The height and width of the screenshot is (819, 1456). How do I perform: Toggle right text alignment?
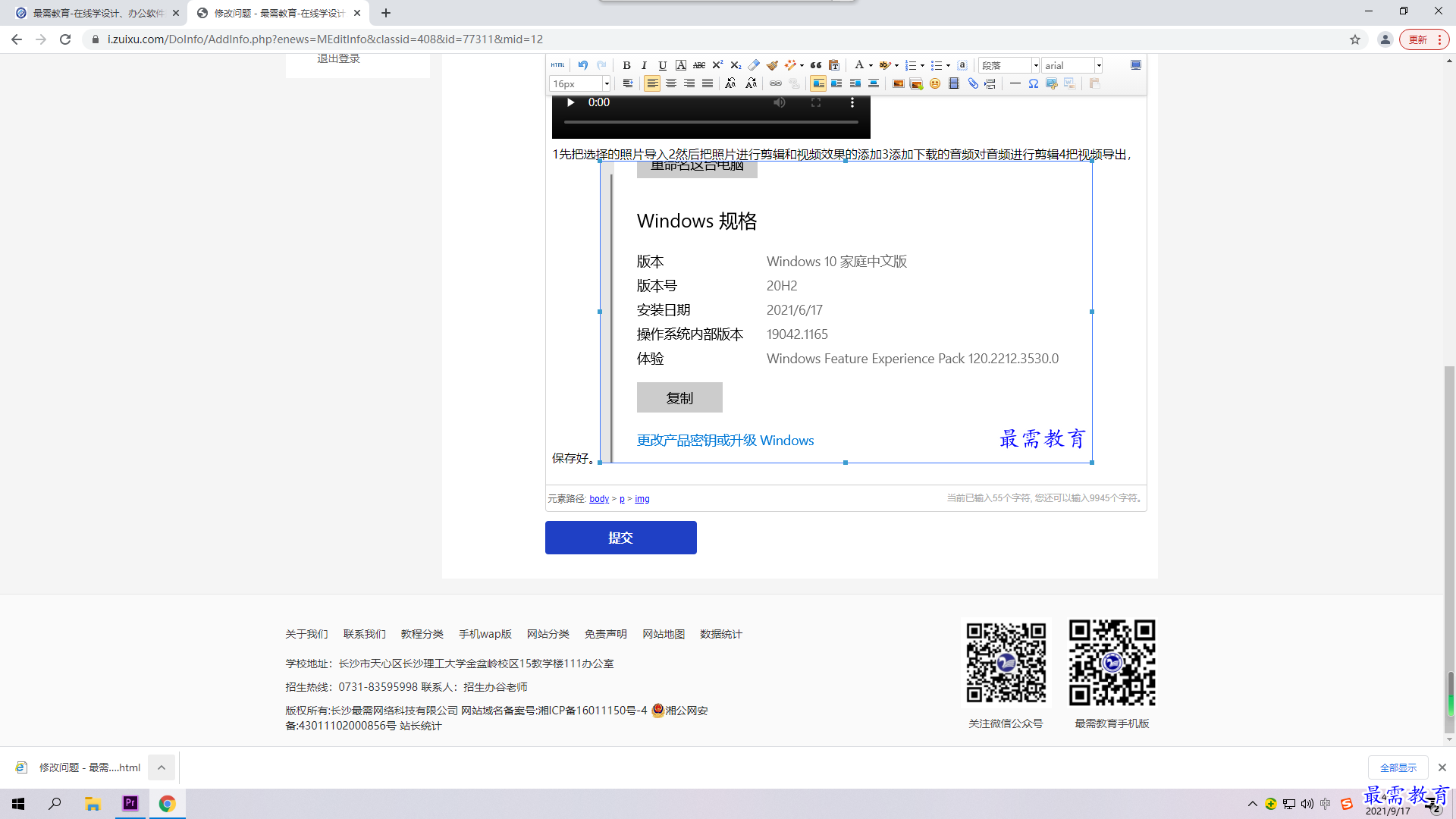click(689, 83)
